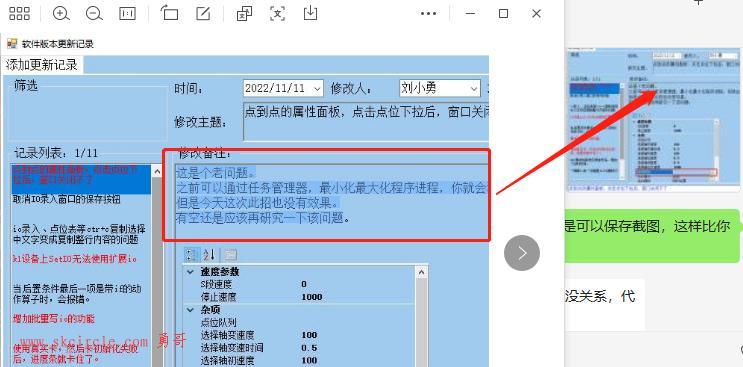Expand the date dropdown 2022/11/11
Image resolution: width=743 pixels, height=367 pixels.
284,88
